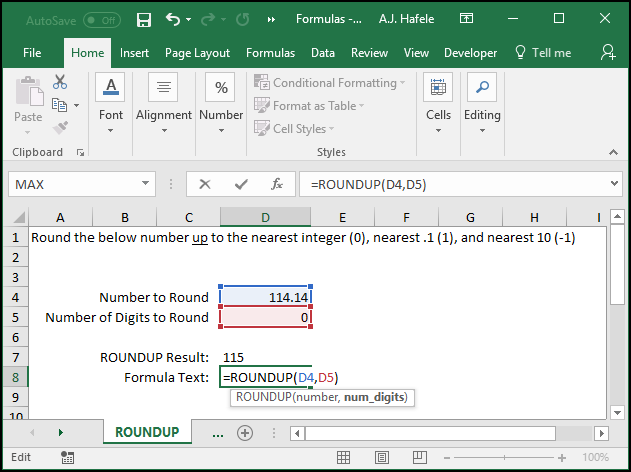Viewport: 631px width, 472px height.
Task: Click the Share person icon
Action: [608, 52]
